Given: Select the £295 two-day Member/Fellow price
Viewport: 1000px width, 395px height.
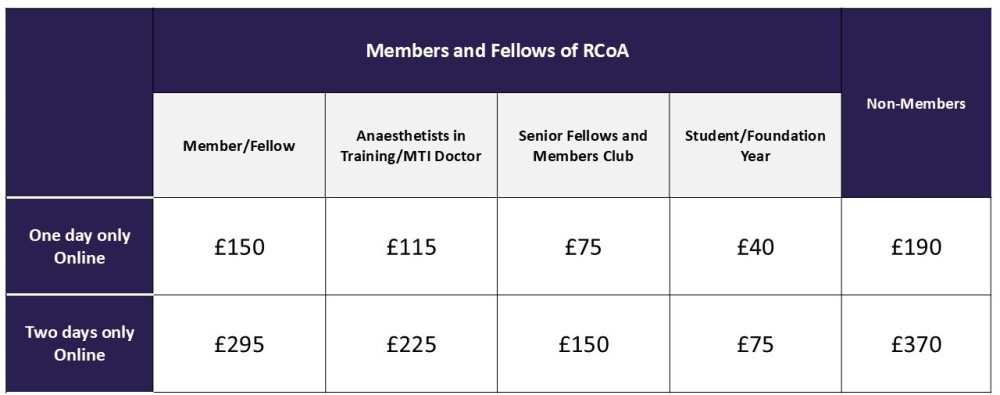Looking at the screenshot, I should [x=239, y=345].
